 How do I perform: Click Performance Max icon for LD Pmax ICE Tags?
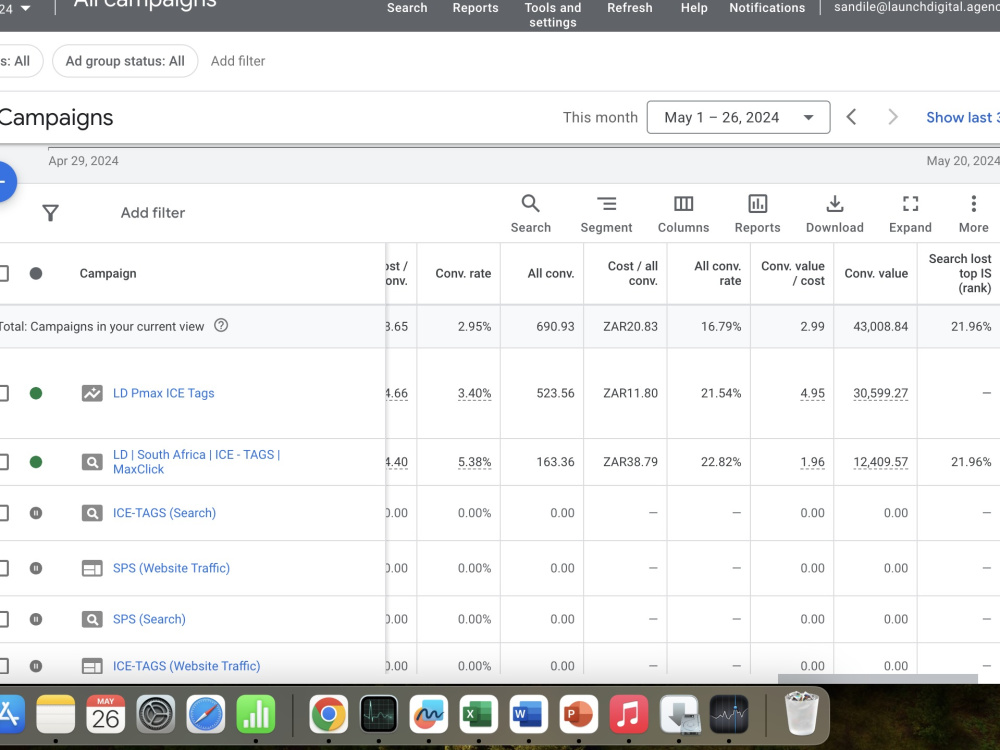(92, 393)
